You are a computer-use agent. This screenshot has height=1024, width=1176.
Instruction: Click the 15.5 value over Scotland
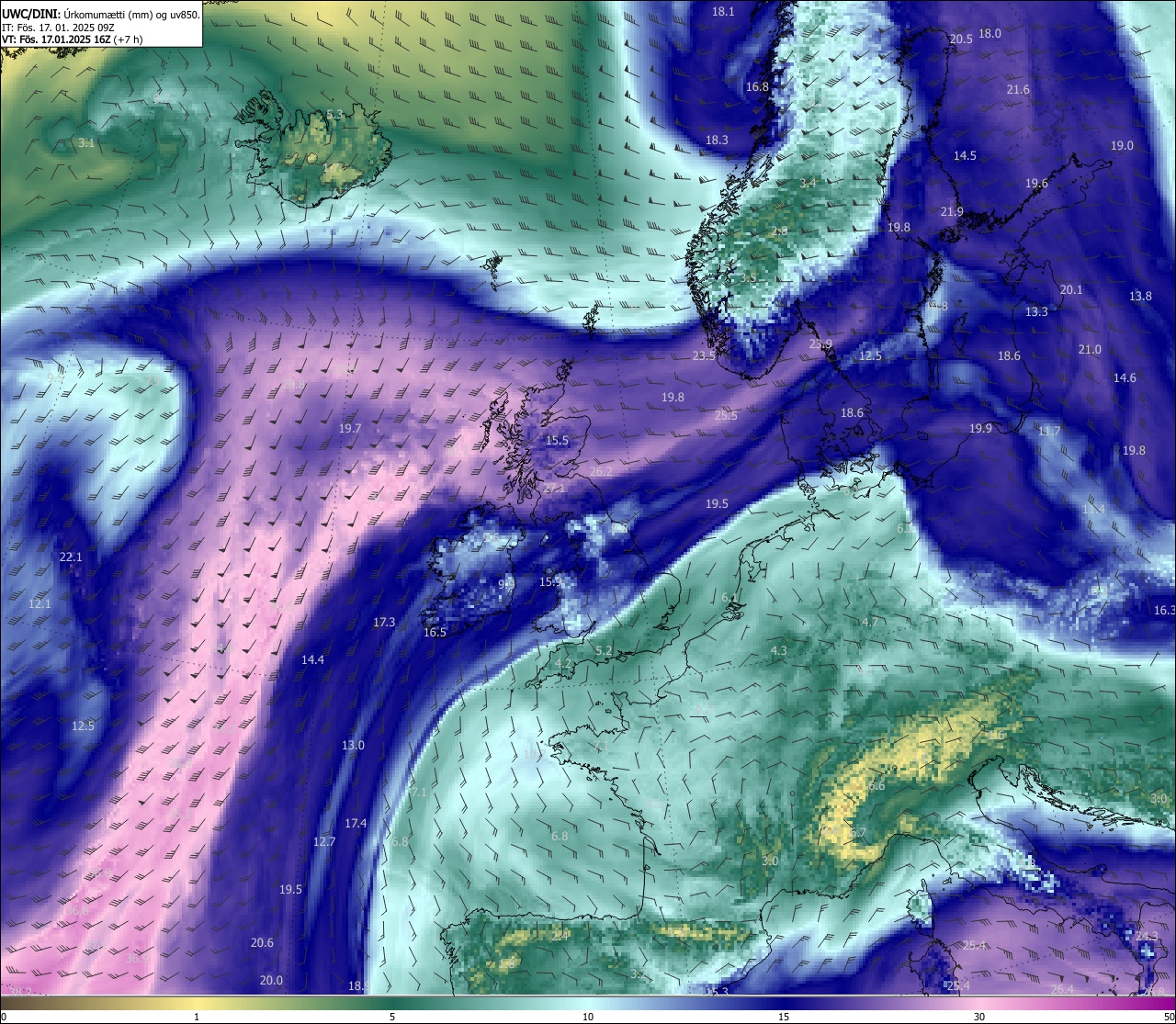pyautogui.click(x=557, y=440)
